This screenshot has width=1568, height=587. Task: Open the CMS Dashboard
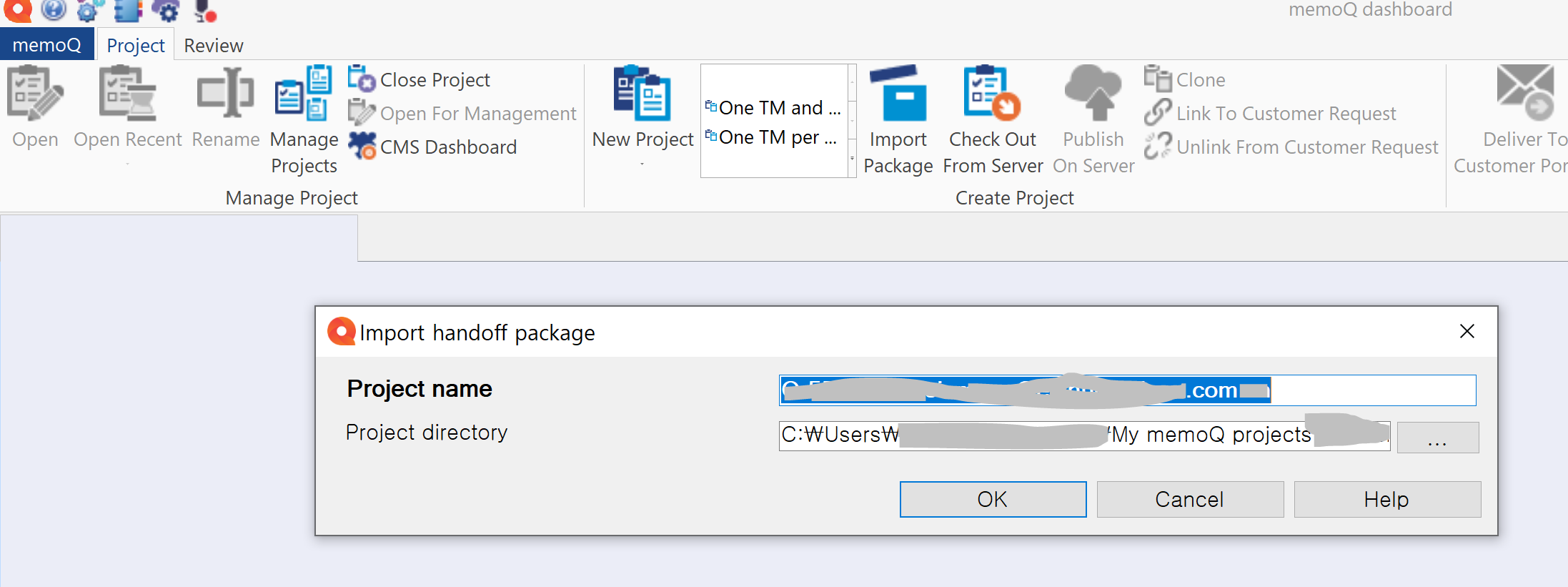(x=447, y=147)
